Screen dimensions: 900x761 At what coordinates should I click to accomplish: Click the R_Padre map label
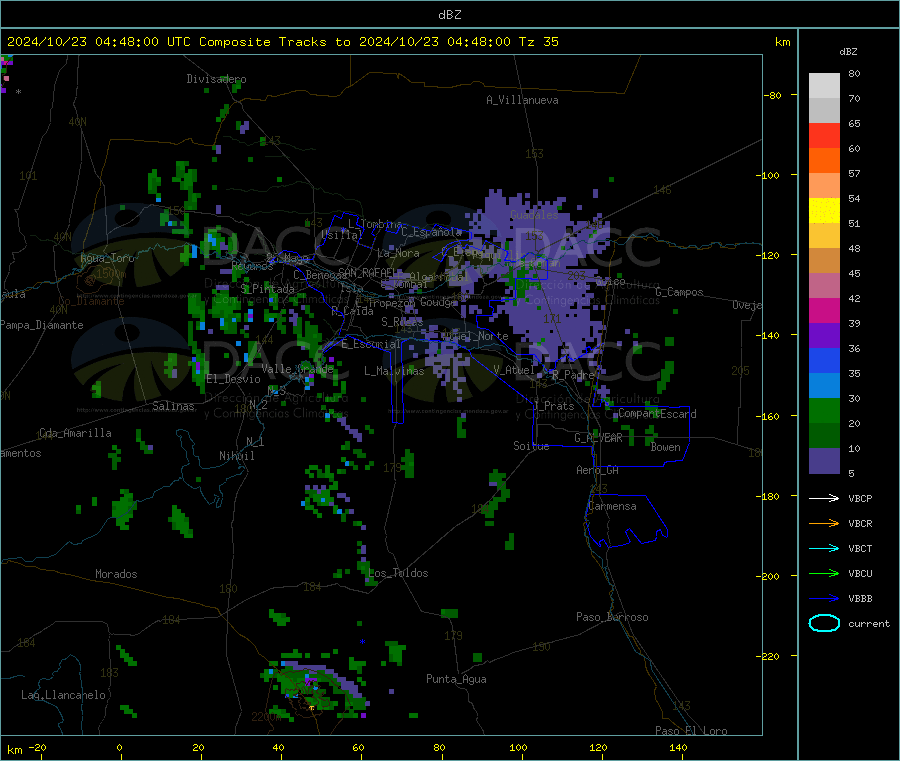pyautogui.click(x=573, y=375)
